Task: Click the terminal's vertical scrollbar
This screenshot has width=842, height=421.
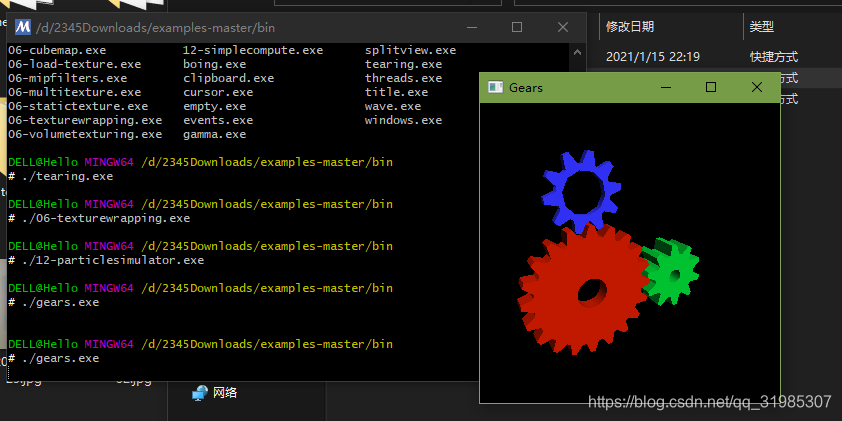Action: pyautogui.click(x=577, y=200)
